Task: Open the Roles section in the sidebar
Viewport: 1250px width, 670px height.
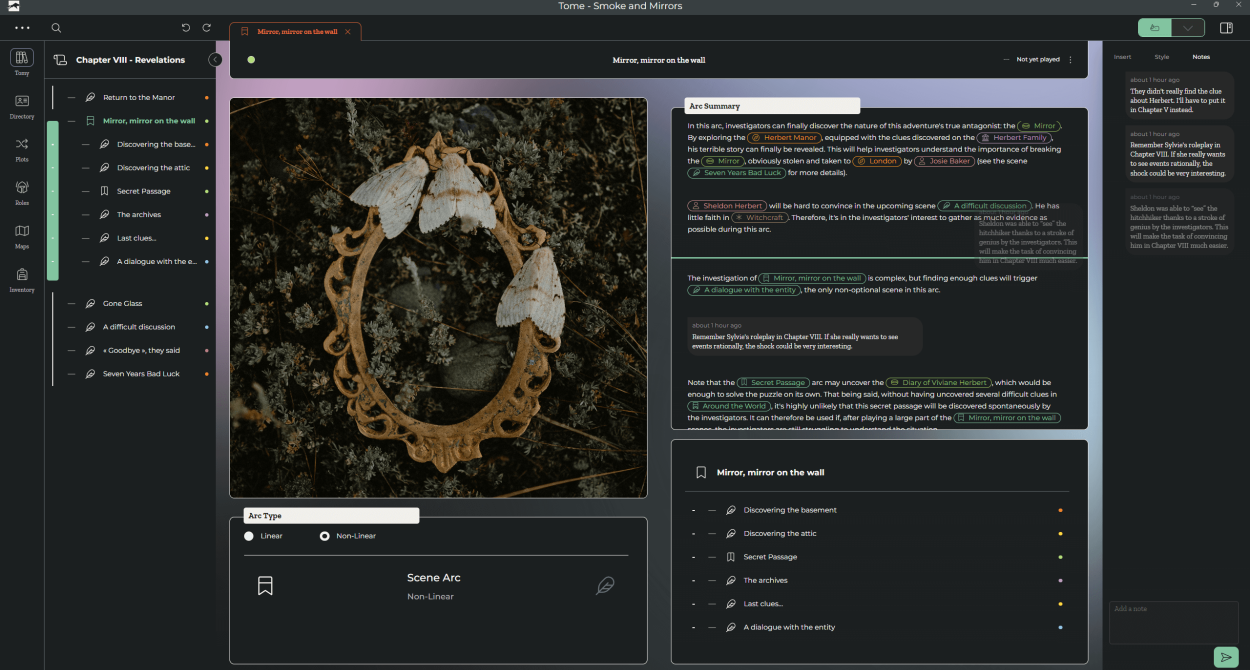Action: click(x=22, y=191)
